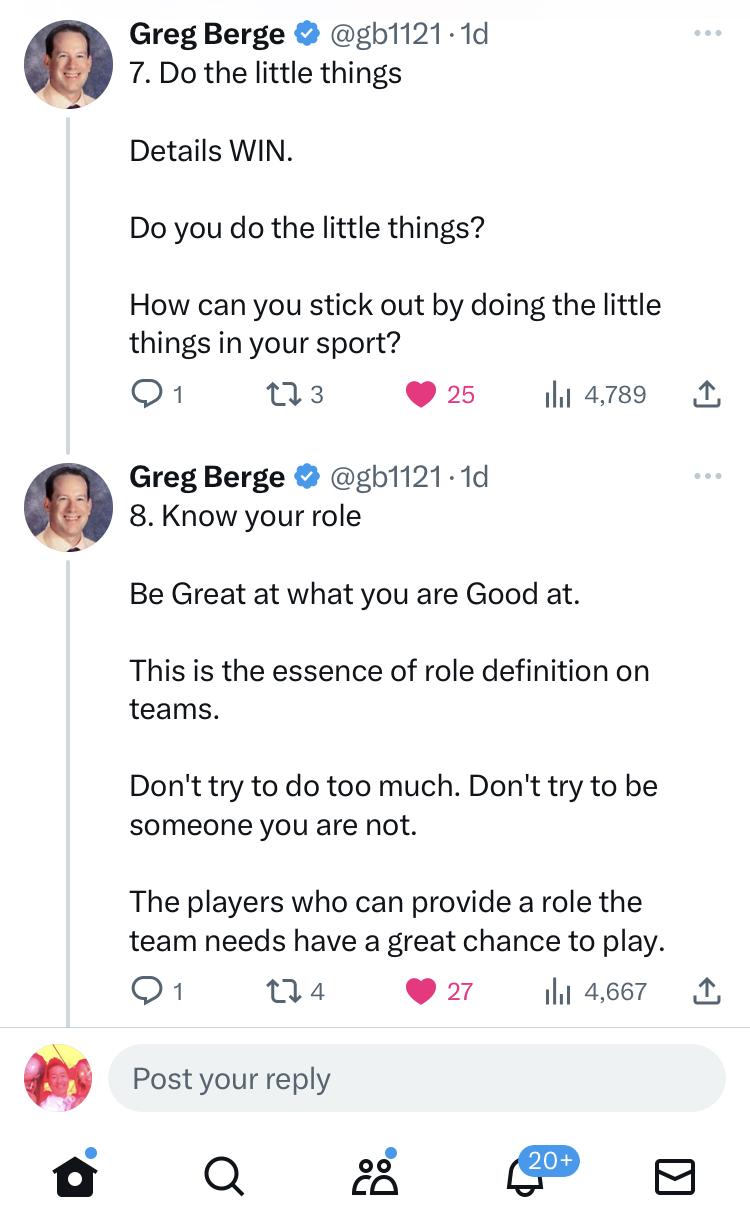Viewport: 750px width, 1226px height.
Task: Reply to the "Know your role" tweet
Action: point(146,991)
